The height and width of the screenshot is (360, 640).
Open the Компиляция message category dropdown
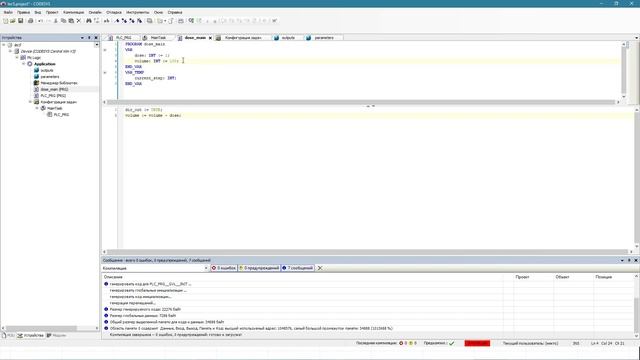206,268
